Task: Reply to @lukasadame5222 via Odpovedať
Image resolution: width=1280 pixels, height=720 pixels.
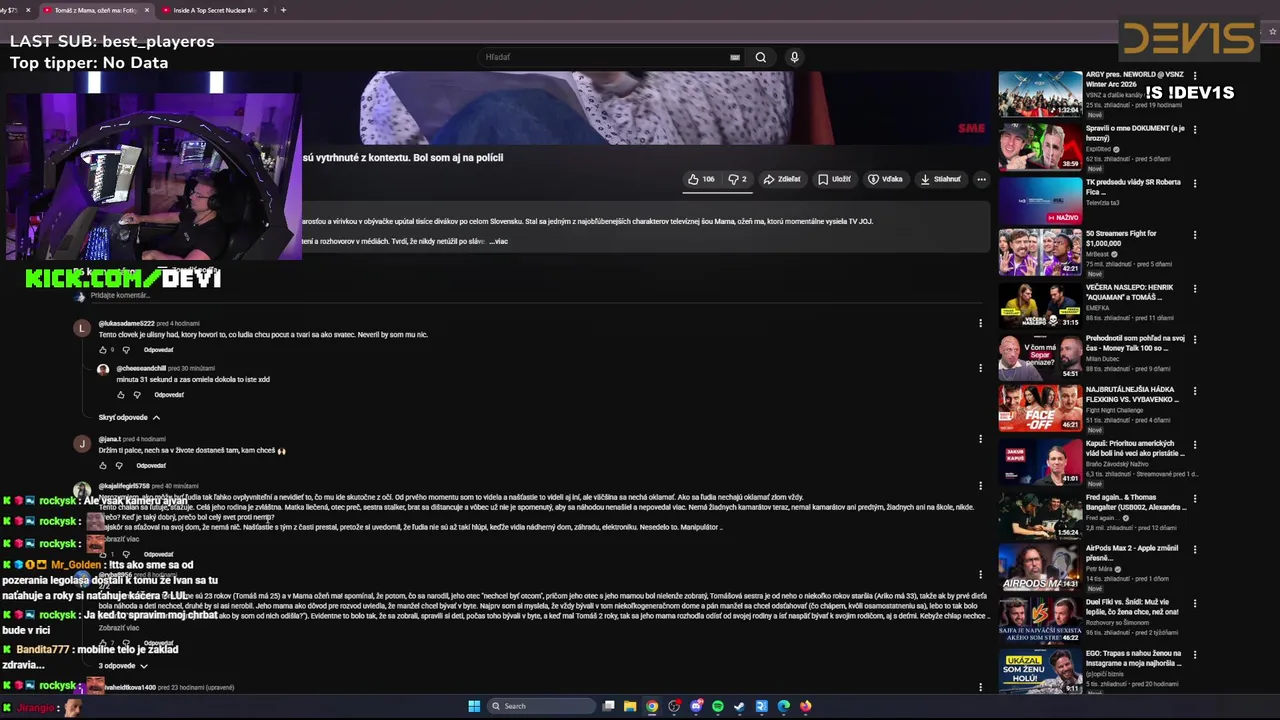Action: pos(158,350)
